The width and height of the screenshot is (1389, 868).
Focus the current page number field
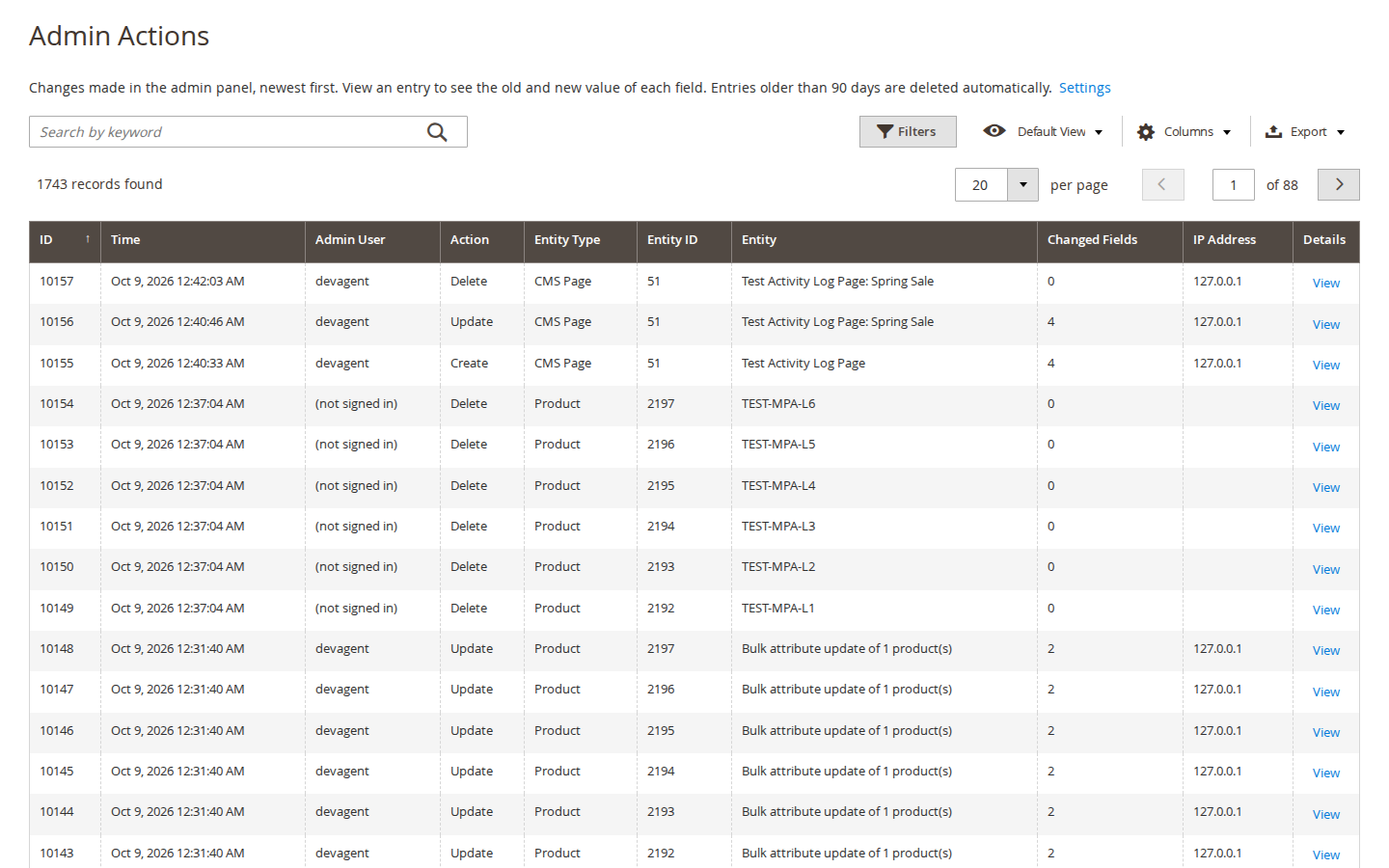1233,185
